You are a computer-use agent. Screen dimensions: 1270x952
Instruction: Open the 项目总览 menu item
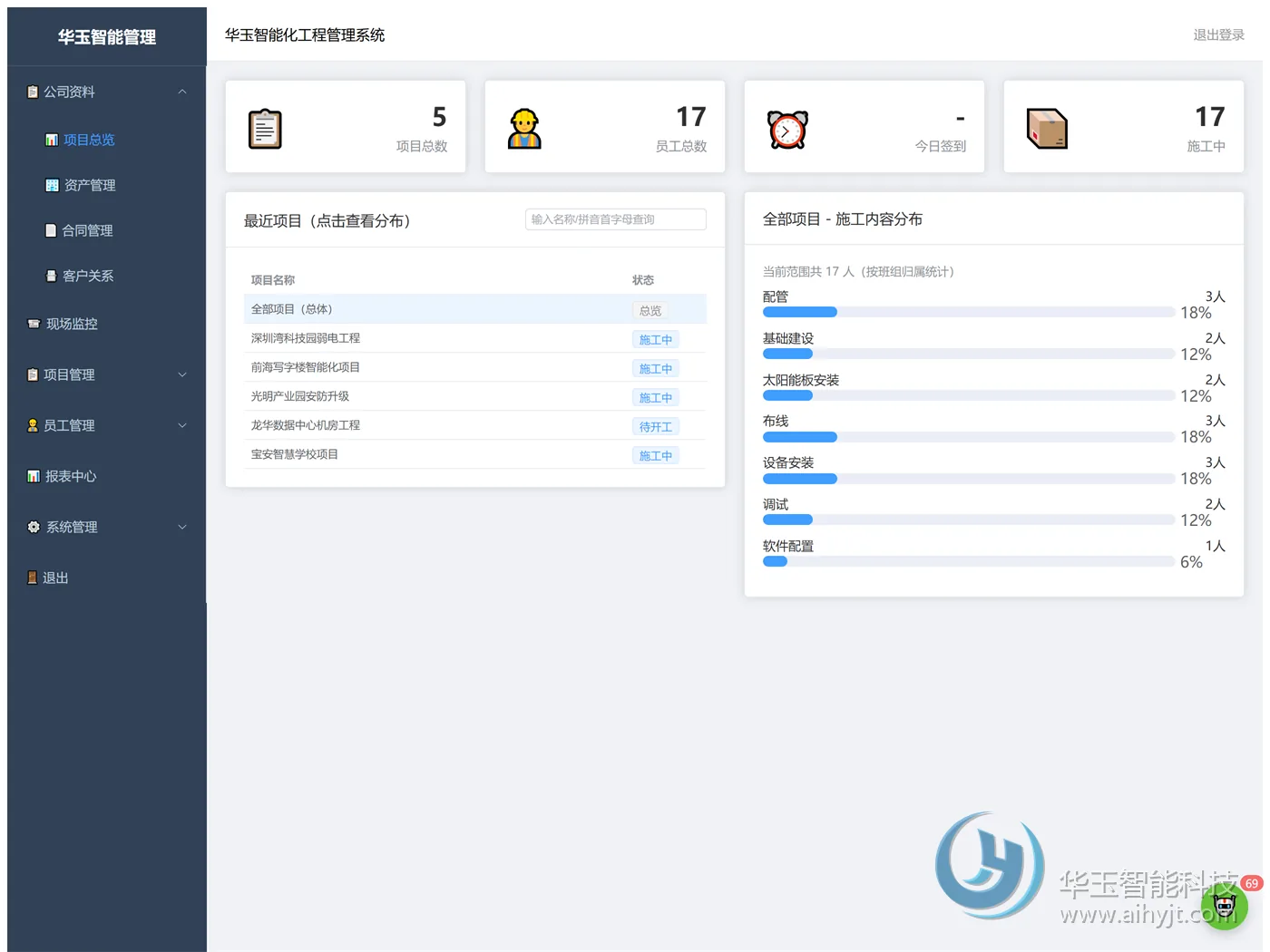(107, 140)
